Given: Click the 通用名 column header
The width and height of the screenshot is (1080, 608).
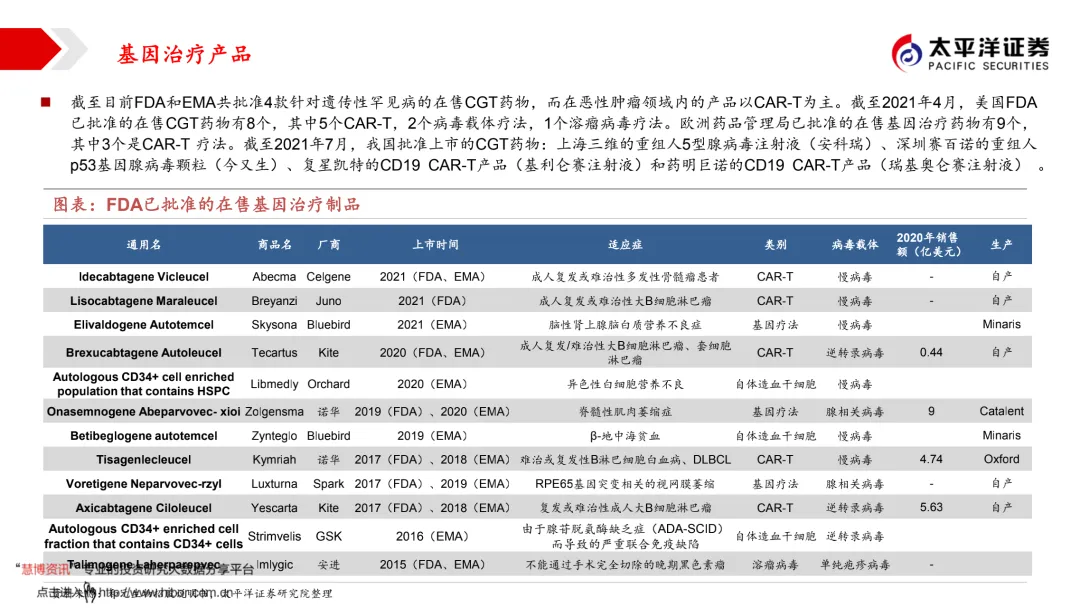Looking at the screenshot, I should (143, 244).
